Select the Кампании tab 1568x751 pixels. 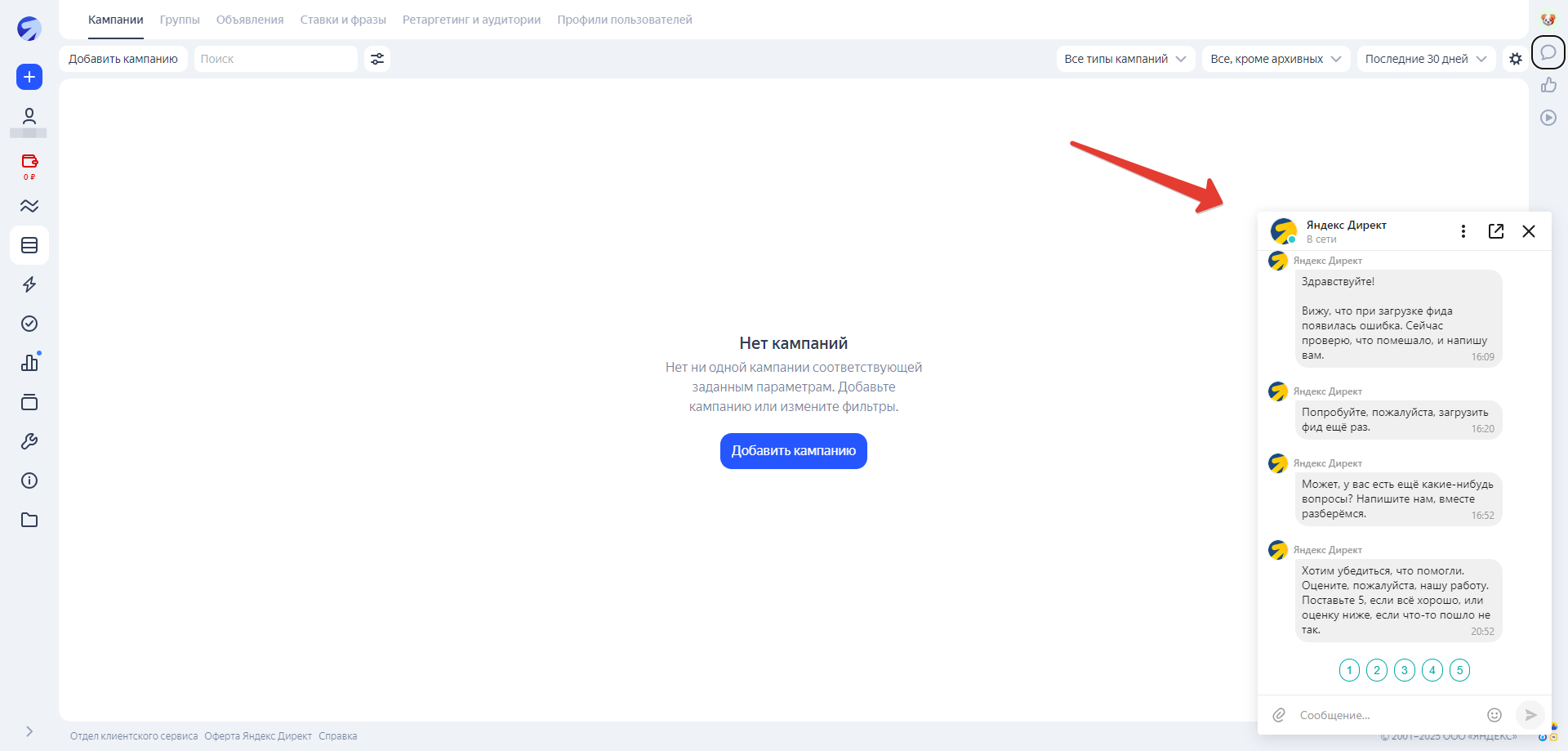tap(116, 20)
